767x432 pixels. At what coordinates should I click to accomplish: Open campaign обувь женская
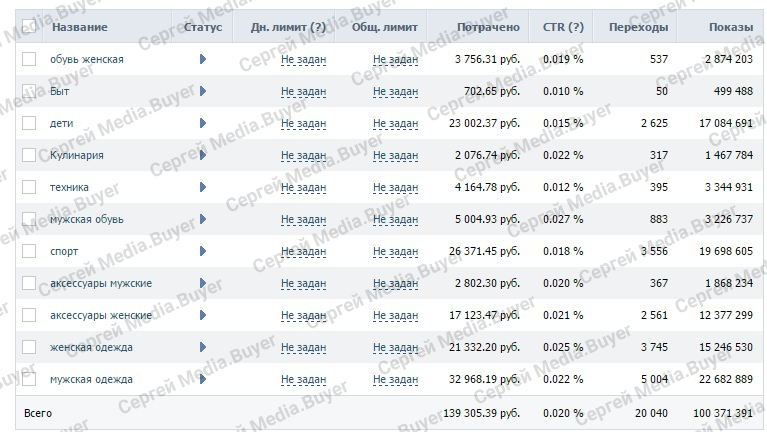pyautogui.click(x=87, y=59)
